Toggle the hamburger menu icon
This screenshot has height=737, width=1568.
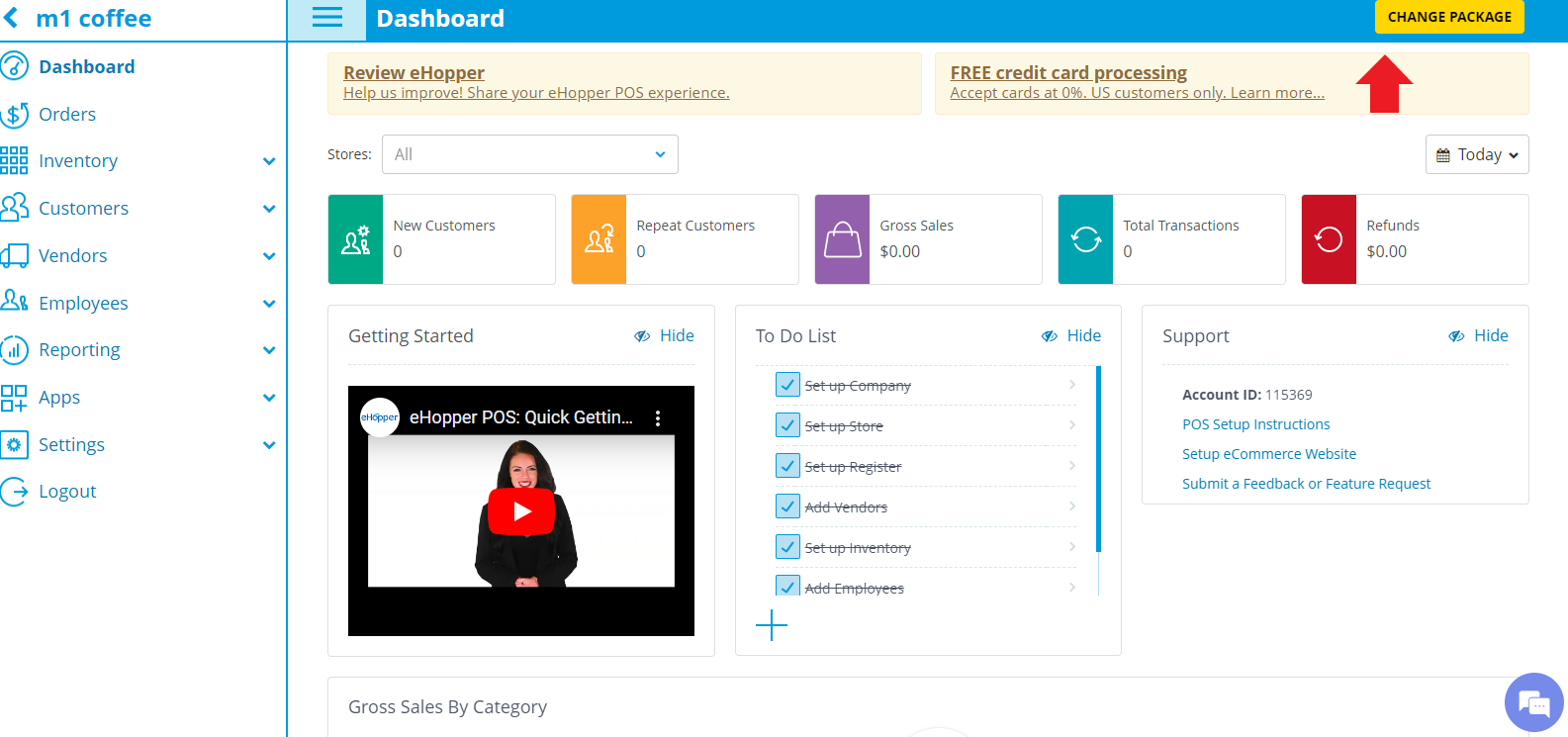point(327,18)
